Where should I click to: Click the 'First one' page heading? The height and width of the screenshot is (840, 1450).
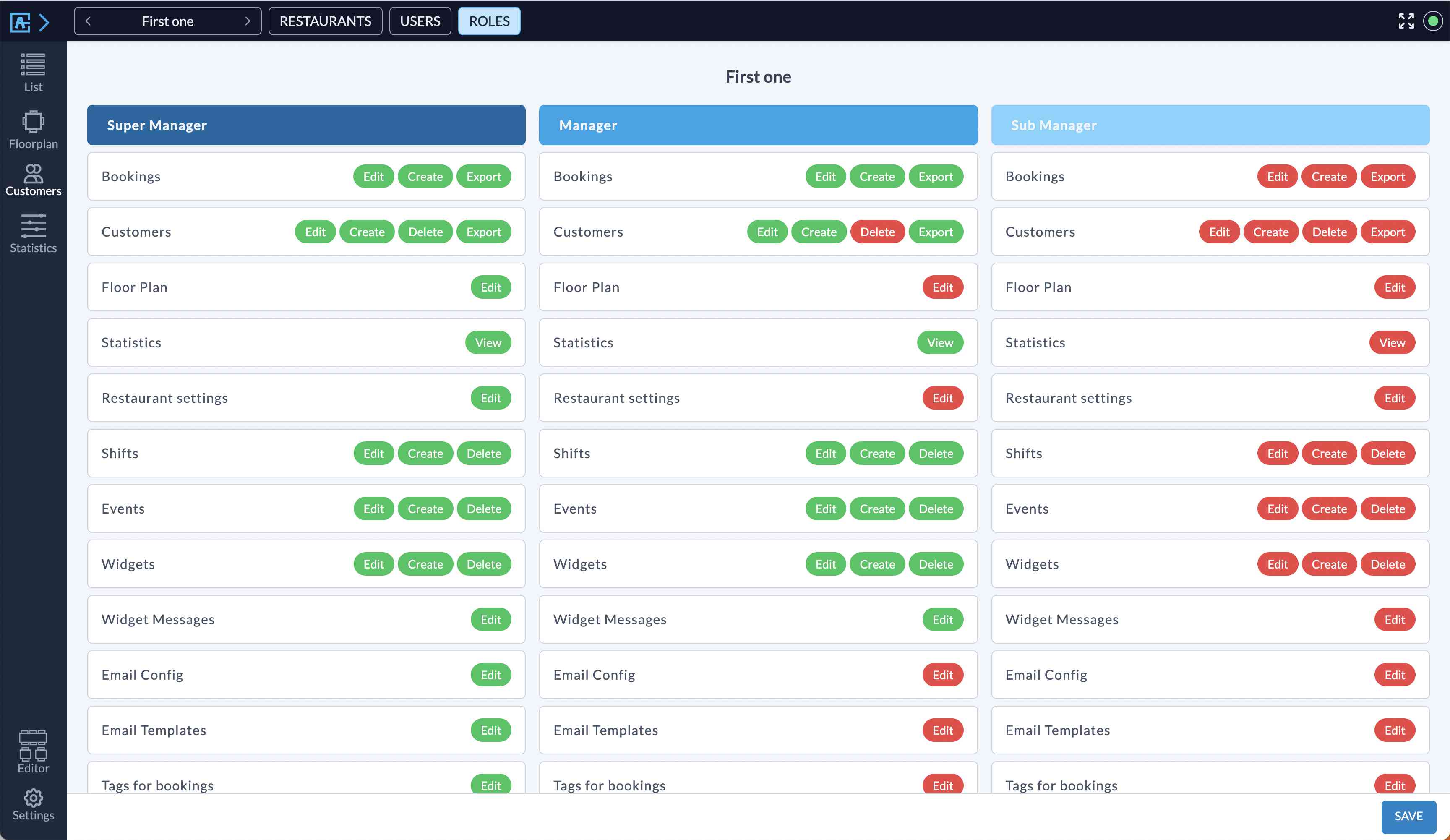[758, 76]
